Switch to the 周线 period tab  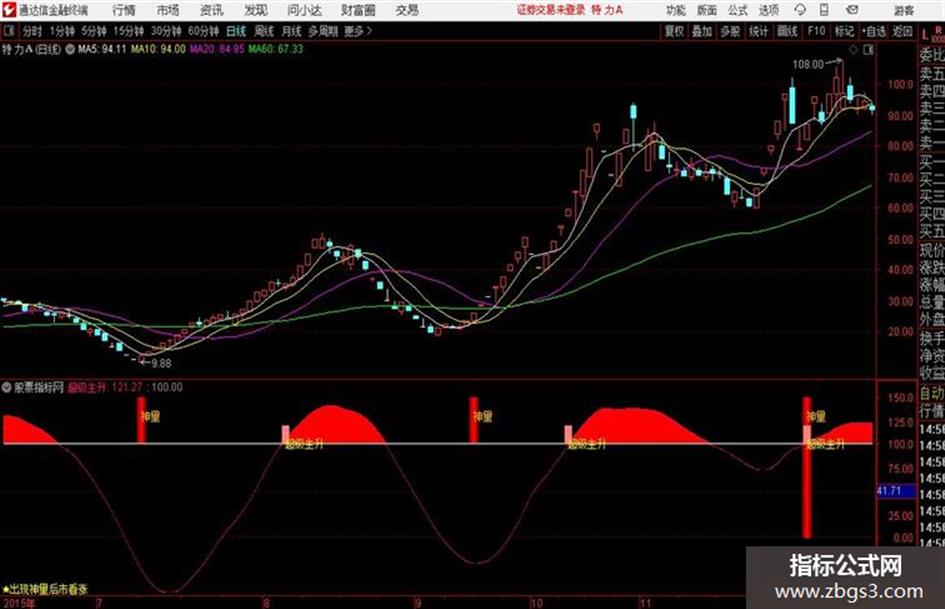click(x=264, y=31)
